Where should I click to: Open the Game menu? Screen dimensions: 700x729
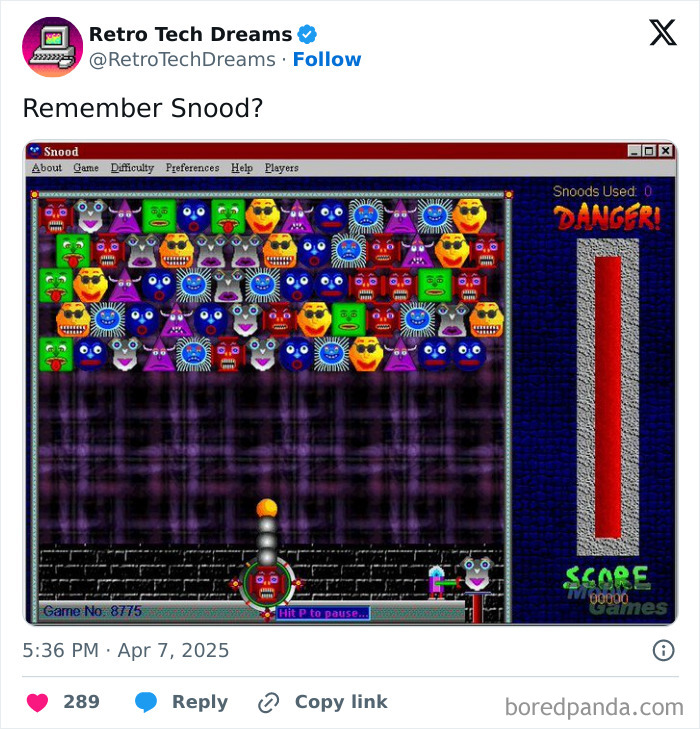point(86,167)
